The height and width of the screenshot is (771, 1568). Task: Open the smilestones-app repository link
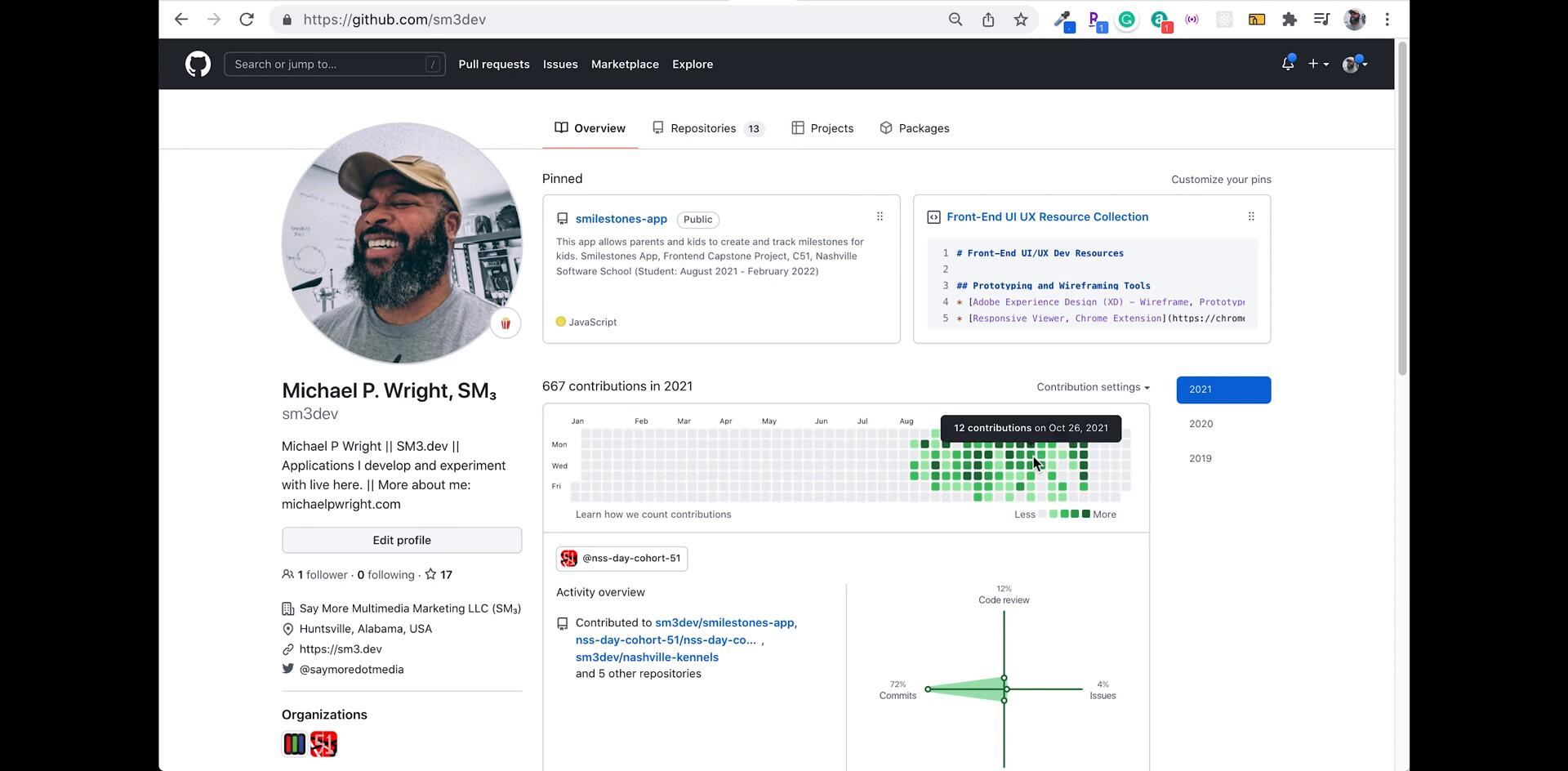tap(621, 219)
